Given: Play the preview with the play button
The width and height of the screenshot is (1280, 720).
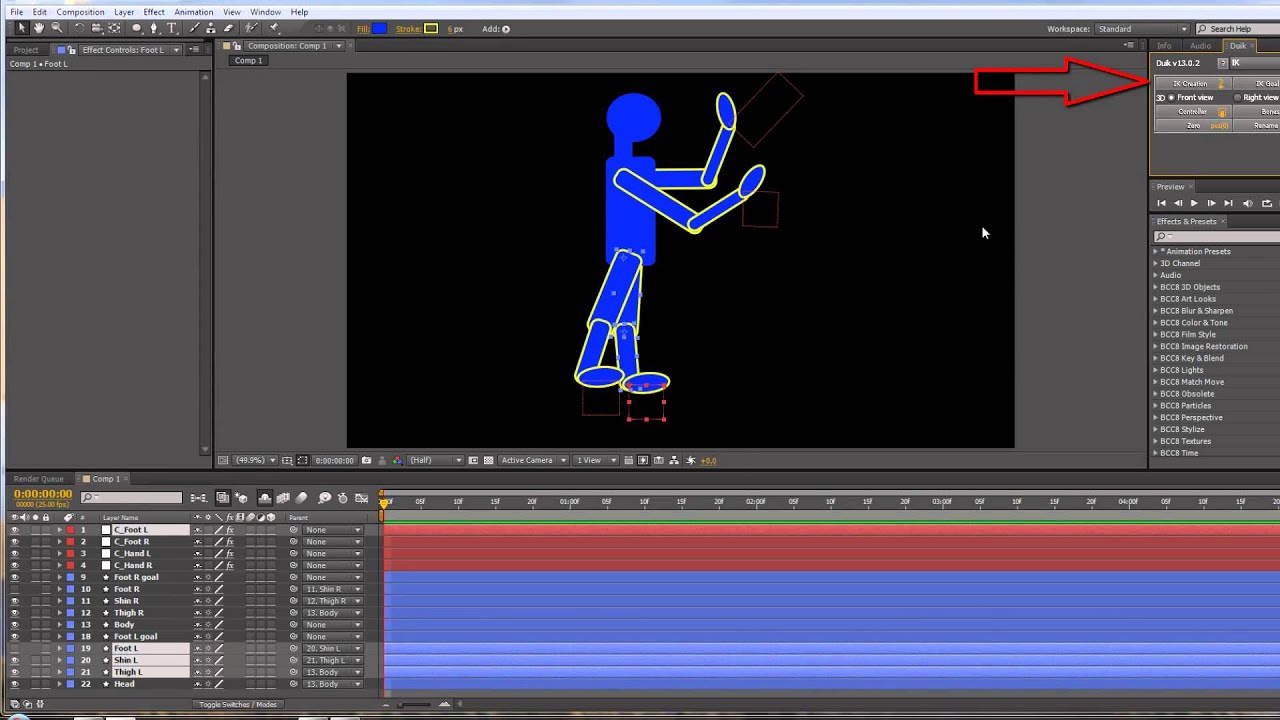Looking at the screenshot, I should tap(1194, 203).
